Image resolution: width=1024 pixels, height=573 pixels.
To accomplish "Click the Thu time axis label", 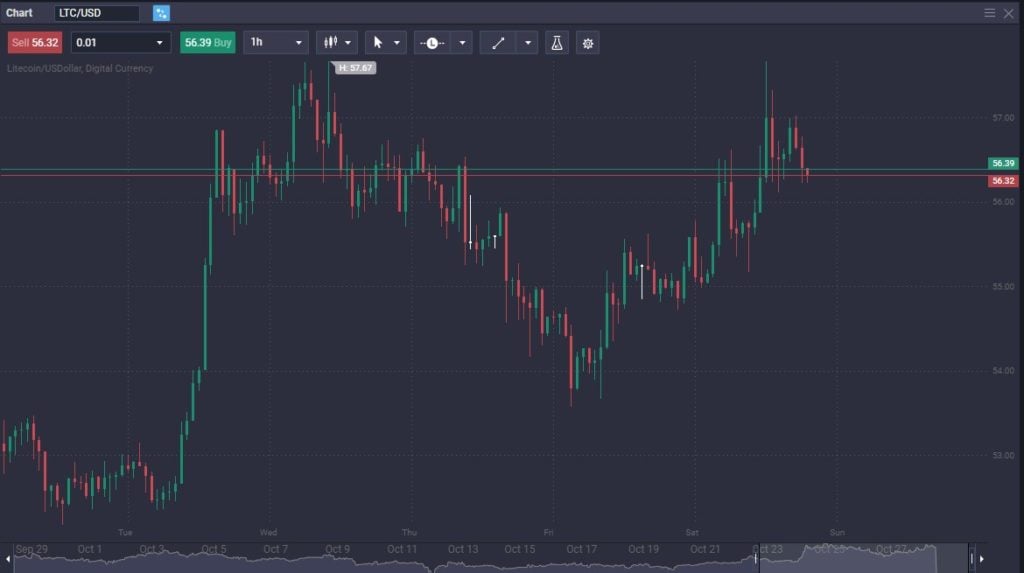I will coord(409,532).
